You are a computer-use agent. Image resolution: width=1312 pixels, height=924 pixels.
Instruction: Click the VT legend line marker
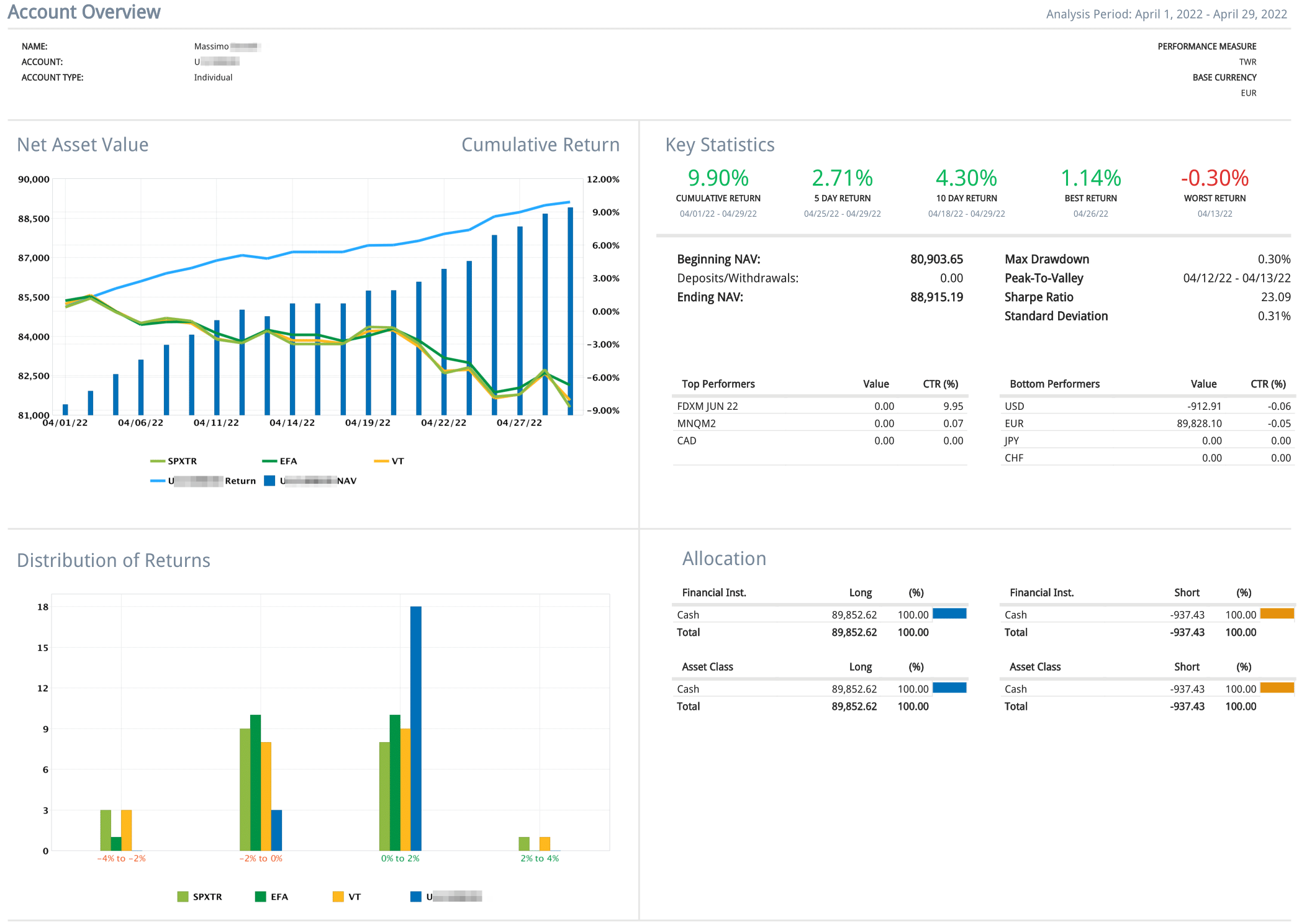click(x=381, y=461)
